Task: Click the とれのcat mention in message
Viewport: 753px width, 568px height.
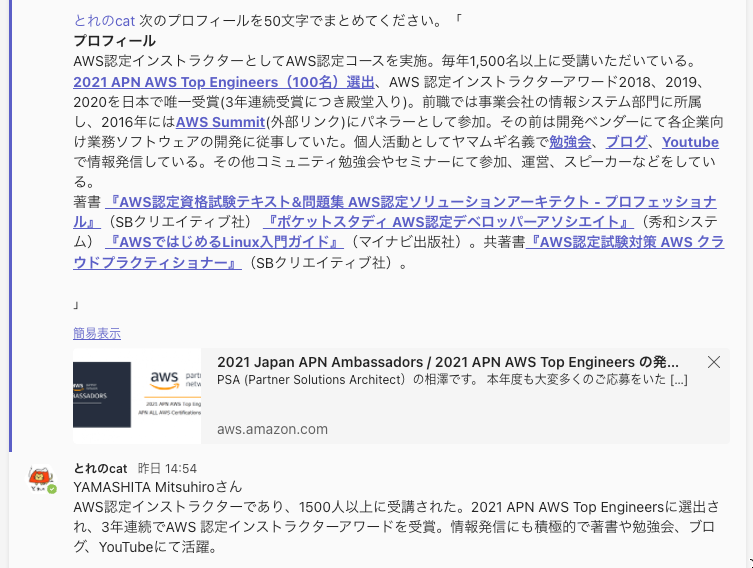Action: (x=105, y=21)
